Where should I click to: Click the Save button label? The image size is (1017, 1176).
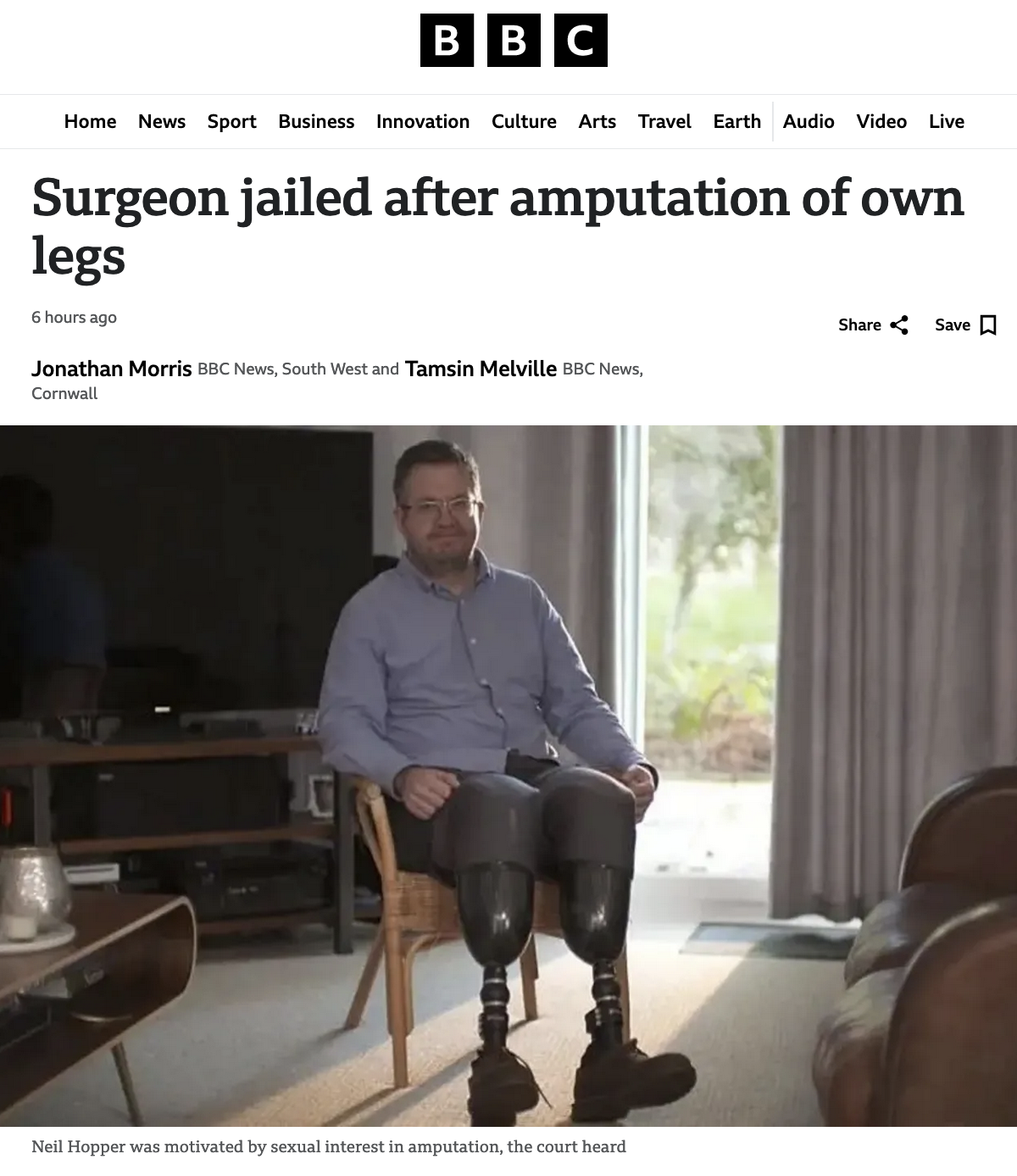pyautogui.click(x=953, y=325)
